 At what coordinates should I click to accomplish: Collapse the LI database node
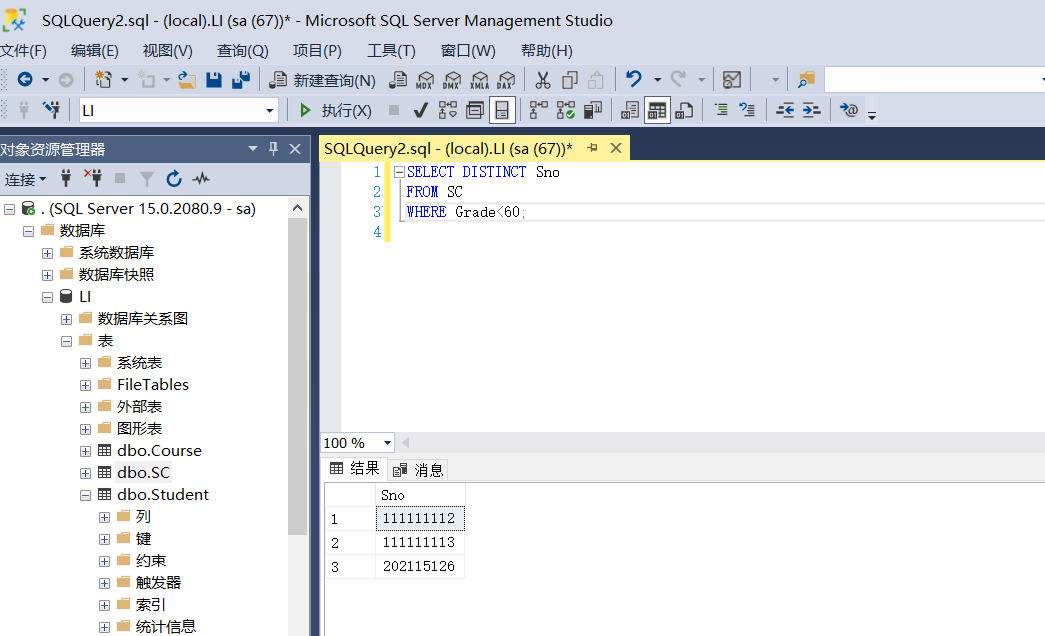point(47,297)
